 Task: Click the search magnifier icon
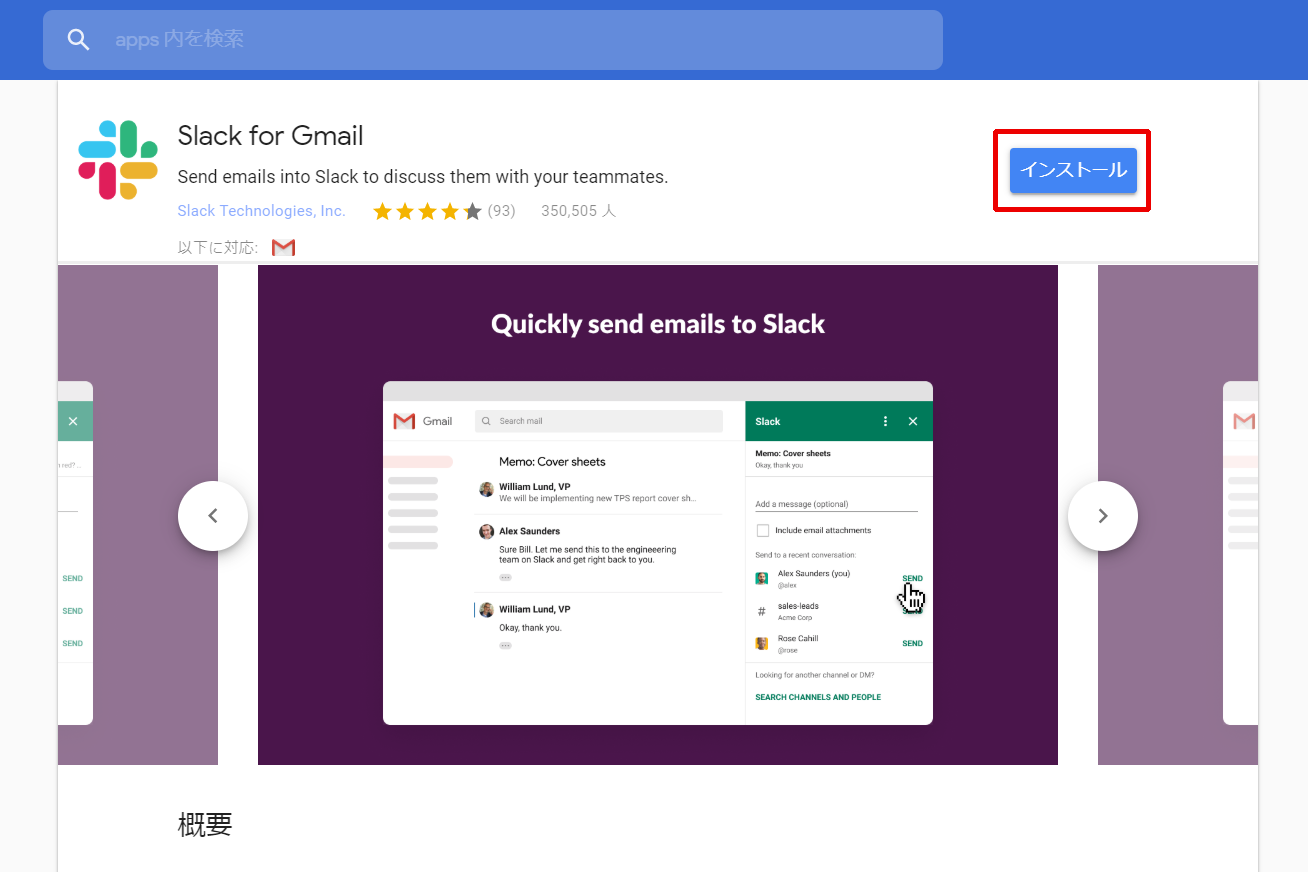pos(78,40)
